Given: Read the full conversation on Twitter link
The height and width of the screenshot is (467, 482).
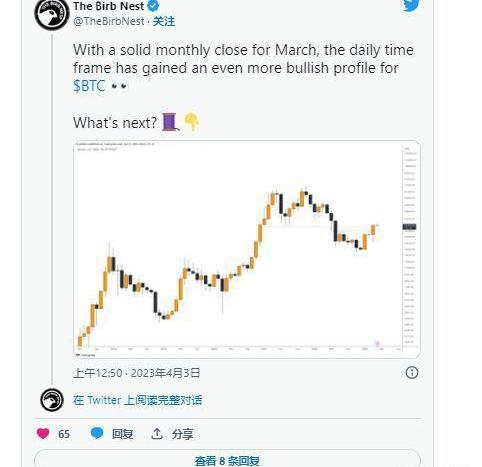Looking at the screenshot, I should 138,400.
